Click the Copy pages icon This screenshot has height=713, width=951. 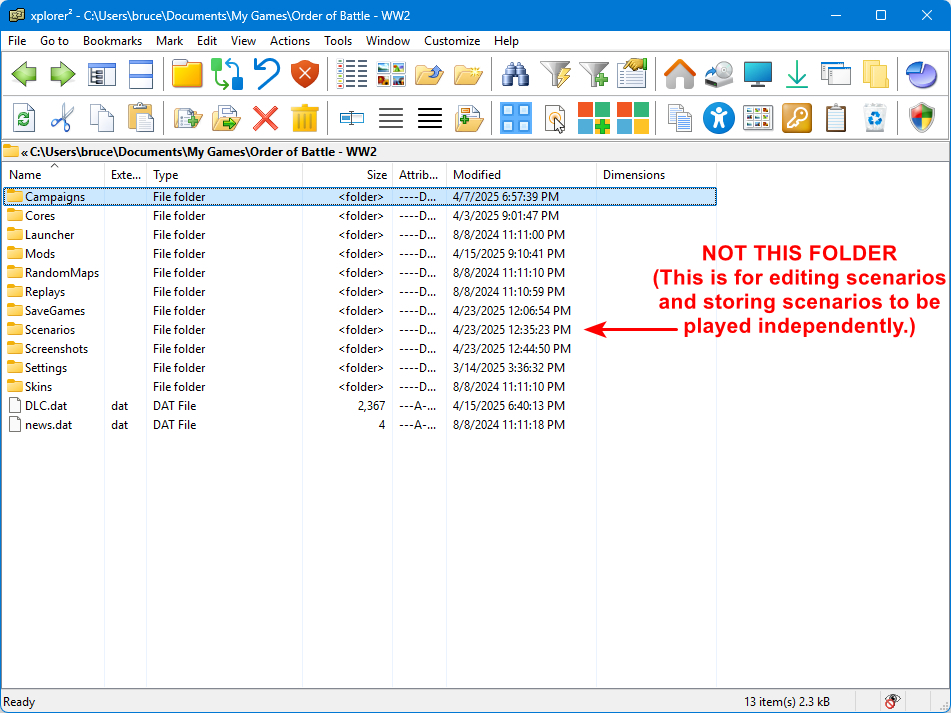(101, 118)
